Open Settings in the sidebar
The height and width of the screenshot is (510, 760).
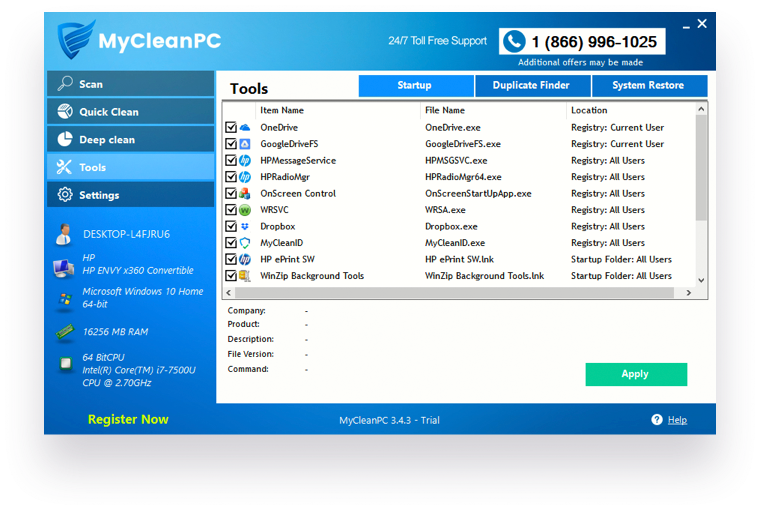pyautogui.click(x=131, y=194)
